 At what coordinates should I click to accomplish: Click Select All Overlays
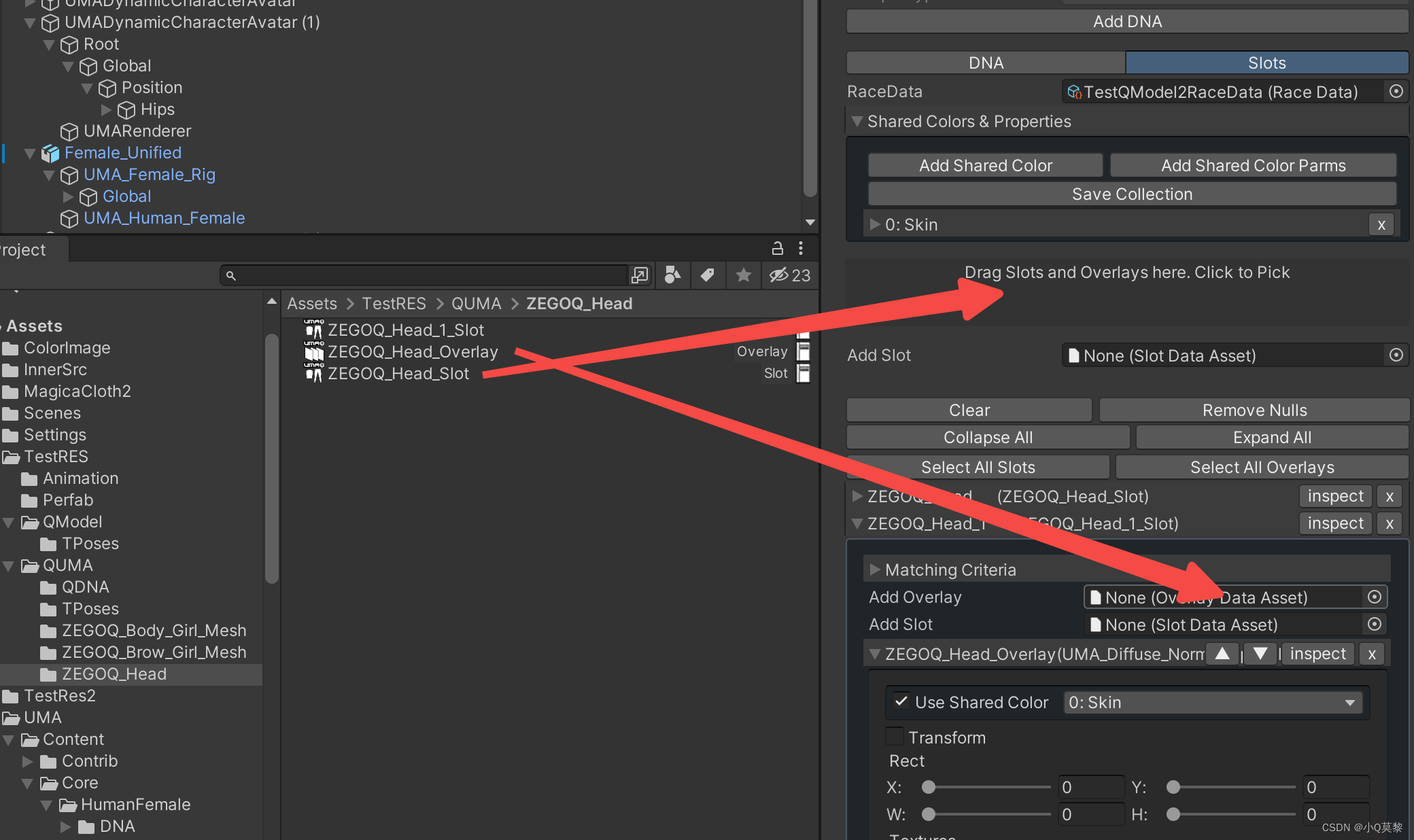click(1262, 467)
